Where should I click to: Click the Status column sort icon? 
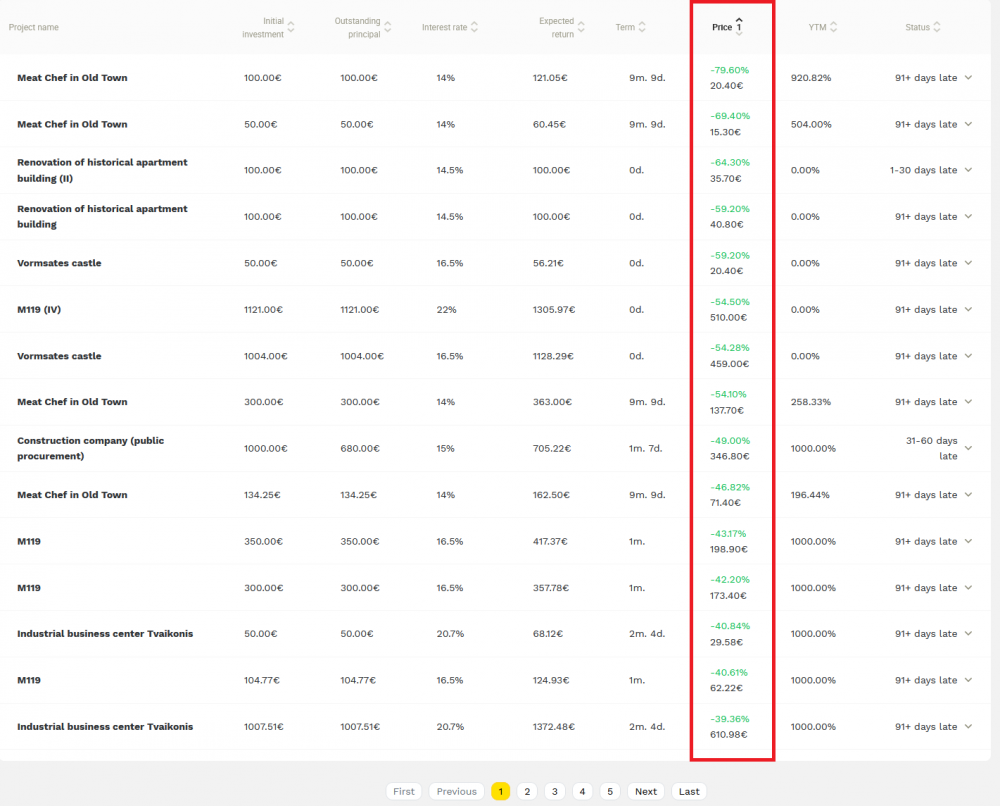937,27
